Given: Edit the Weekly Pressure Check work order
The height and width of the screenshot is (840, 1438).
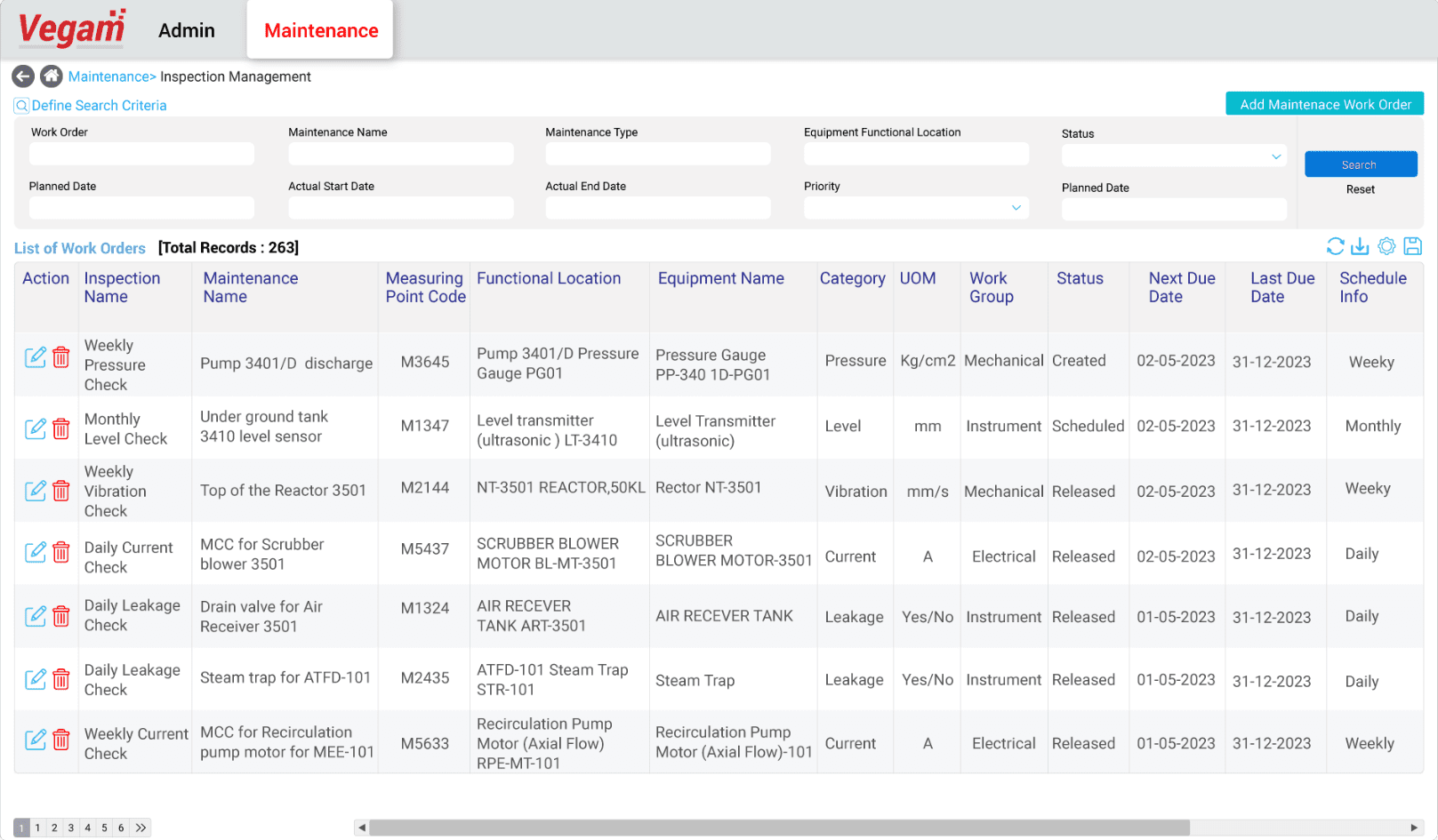Looking at the screenshot, I should click(36, 357).
